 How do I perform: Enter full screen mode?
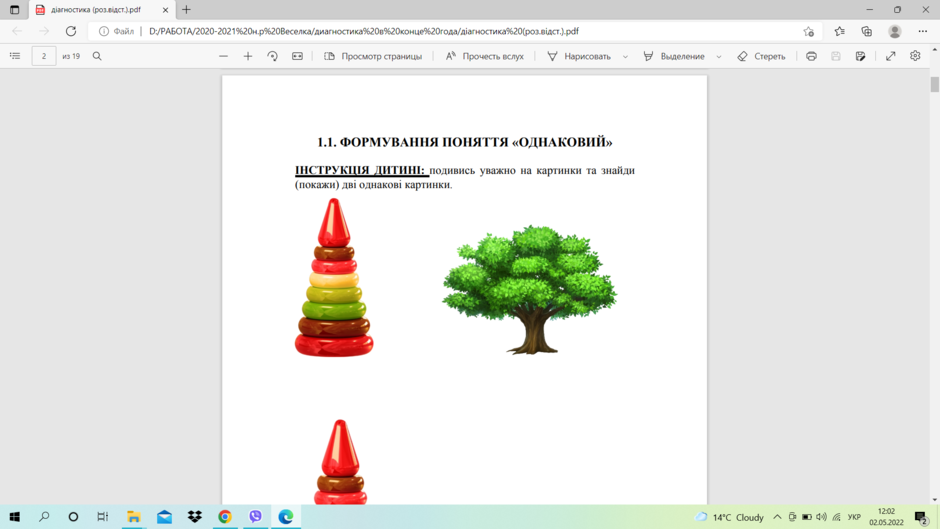[x=891, y=56]
